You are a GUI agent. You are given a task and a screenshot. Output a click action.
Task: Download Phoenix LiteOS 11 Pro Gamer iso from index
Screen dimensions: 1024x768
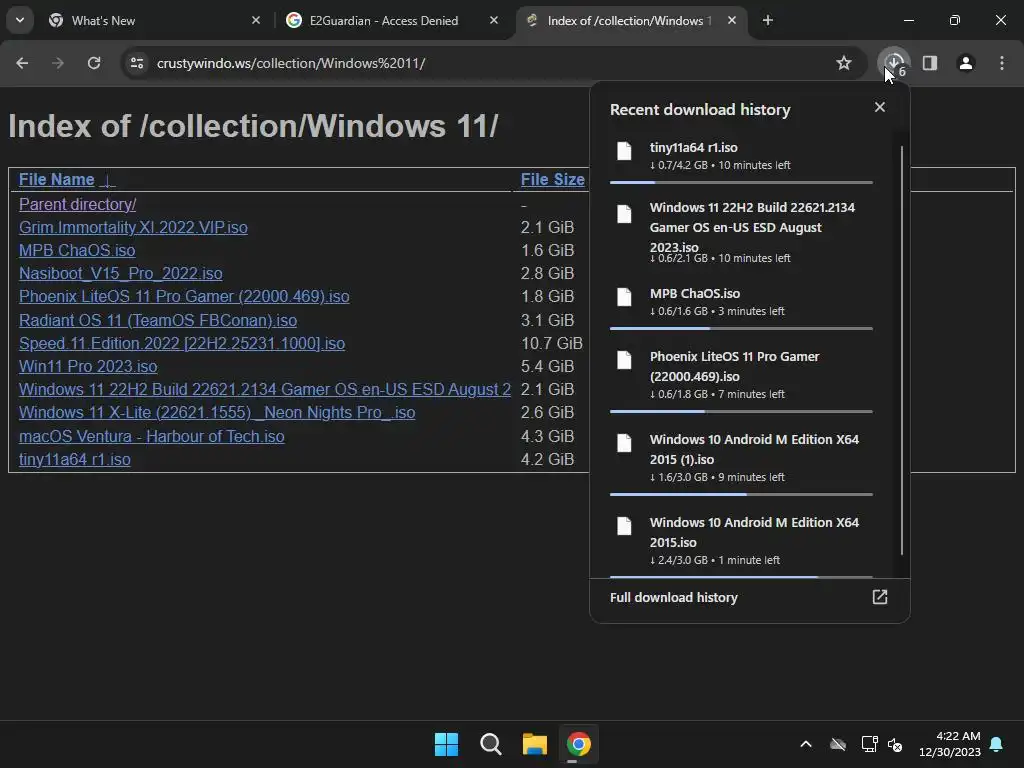point(184,296)
